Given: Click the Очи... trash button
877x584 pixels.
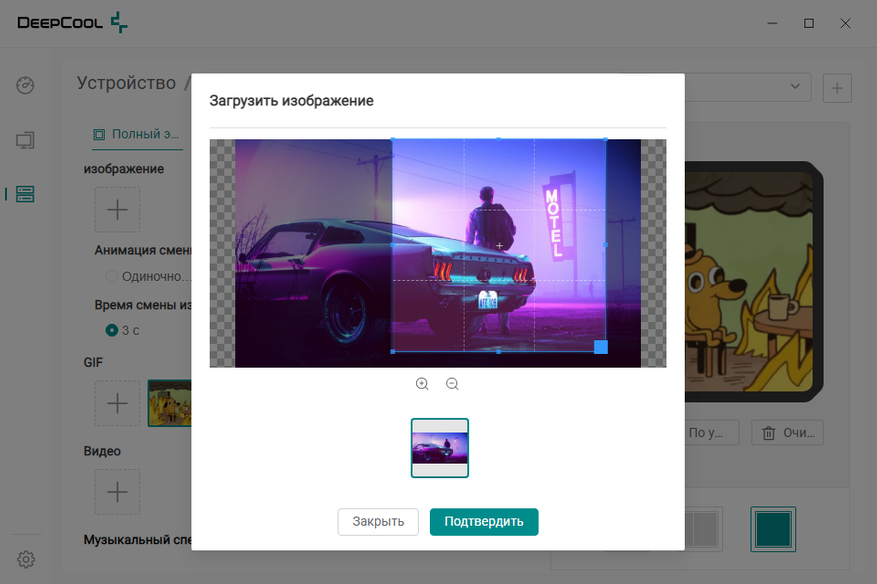Looking at the screenshot, I should pos(787,432).
